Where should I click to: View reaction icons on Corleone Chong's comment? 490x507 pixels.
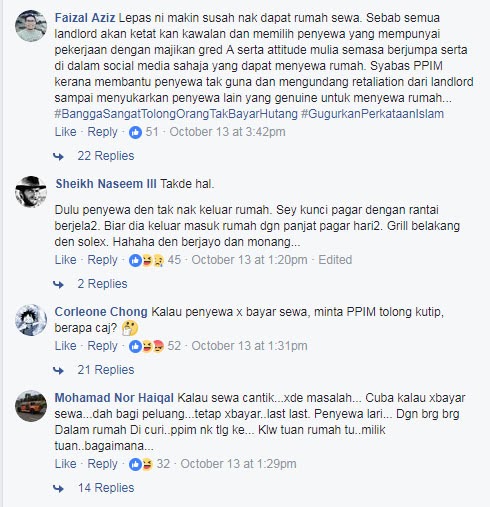[x=147, y=346]
